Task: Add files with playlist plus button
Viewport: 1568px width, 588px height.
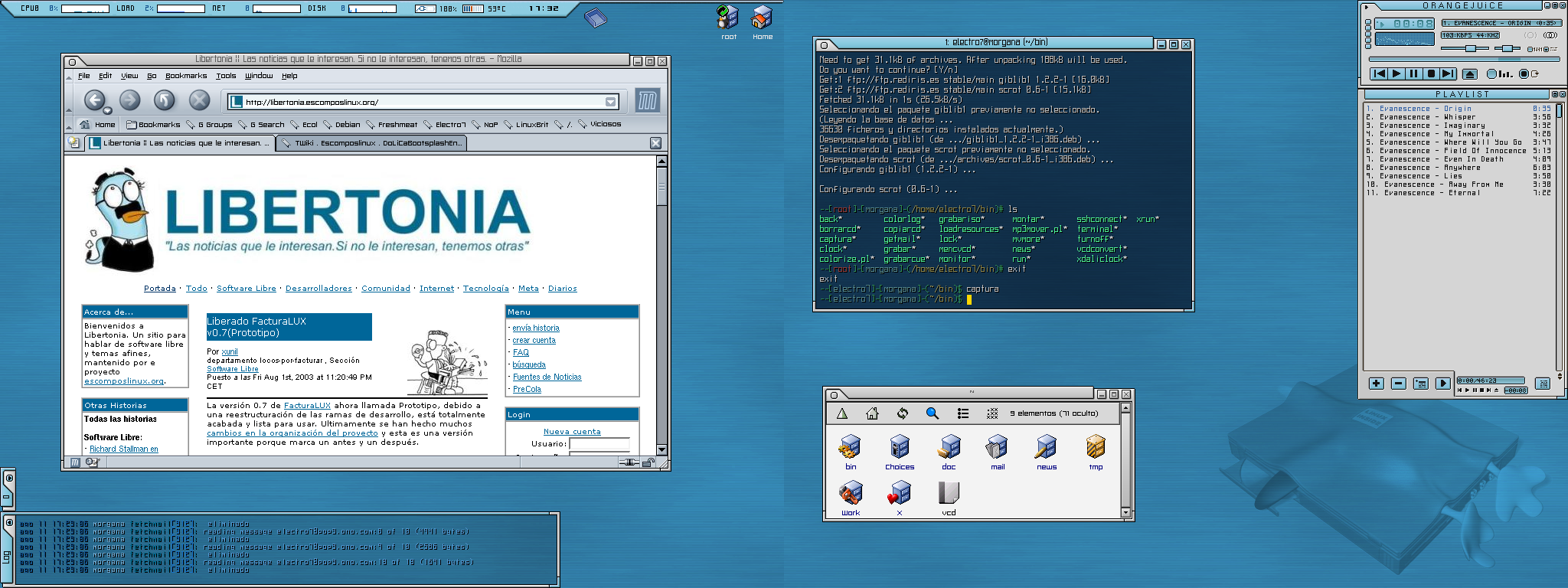Action: tap(1376, 383)
